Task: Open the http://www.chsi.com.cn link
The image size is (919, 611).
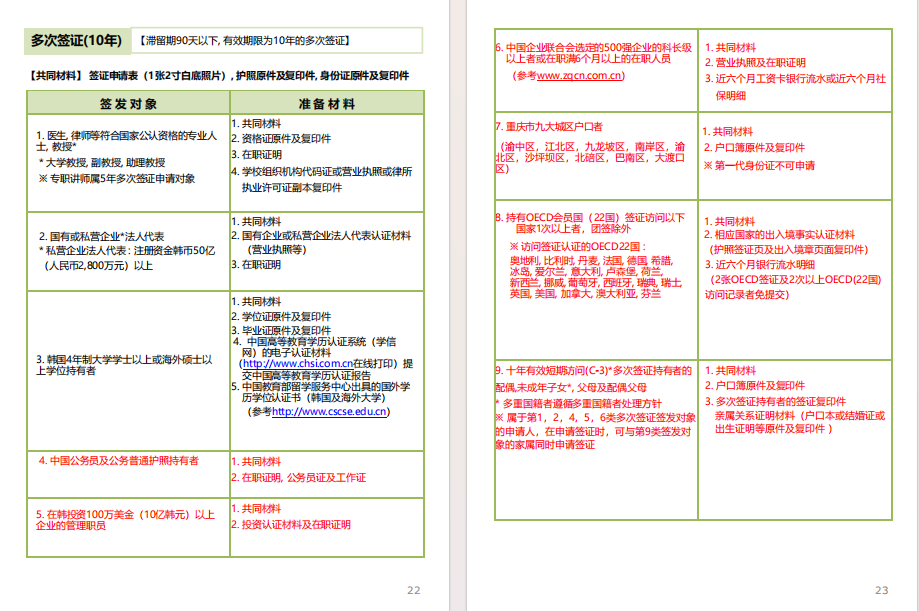Action: point(291,364)
